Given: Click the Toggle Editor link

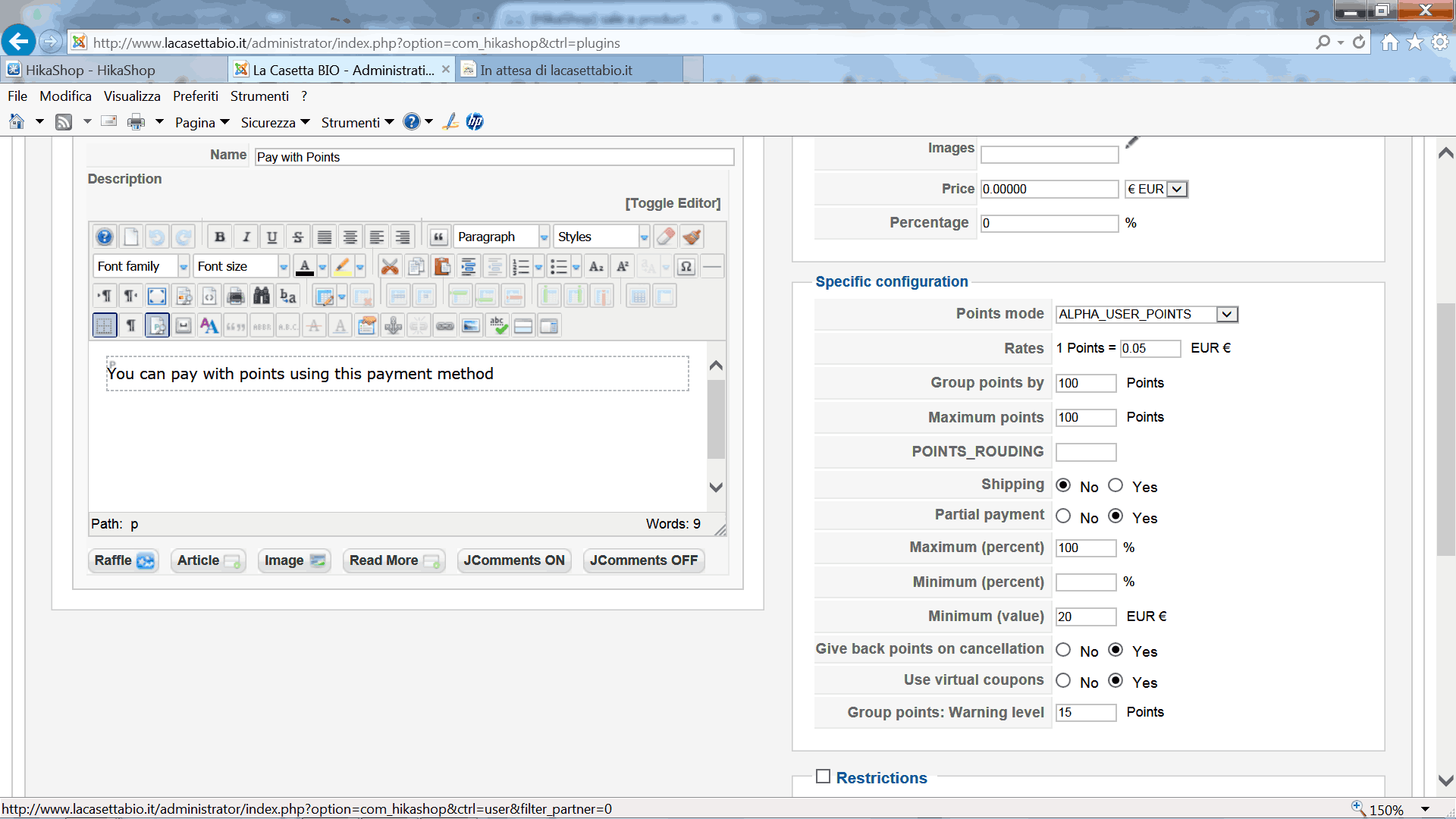Looking at the screenshot, I should click(x=673, y=203).
